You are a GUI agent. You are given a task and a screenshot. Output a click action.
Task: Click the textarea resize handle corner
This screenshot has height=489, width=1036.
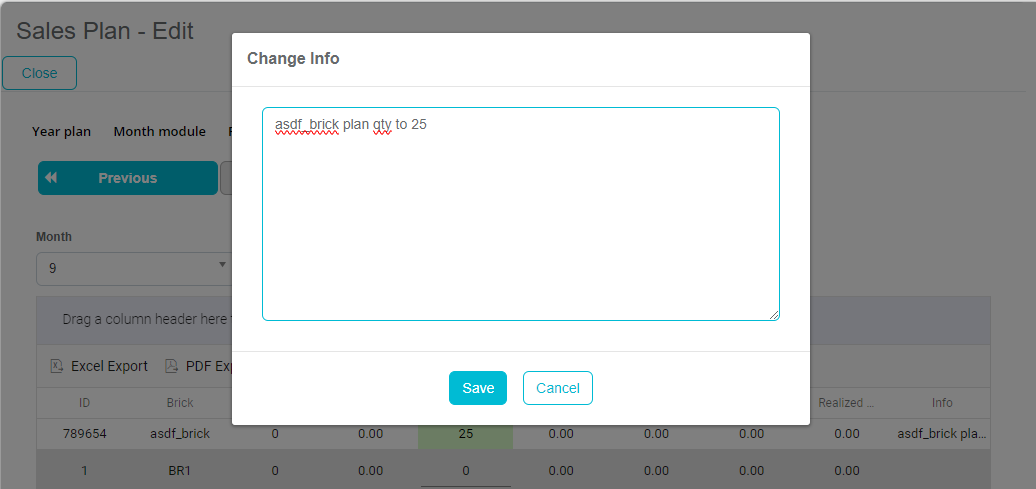(x=773, y=314)
